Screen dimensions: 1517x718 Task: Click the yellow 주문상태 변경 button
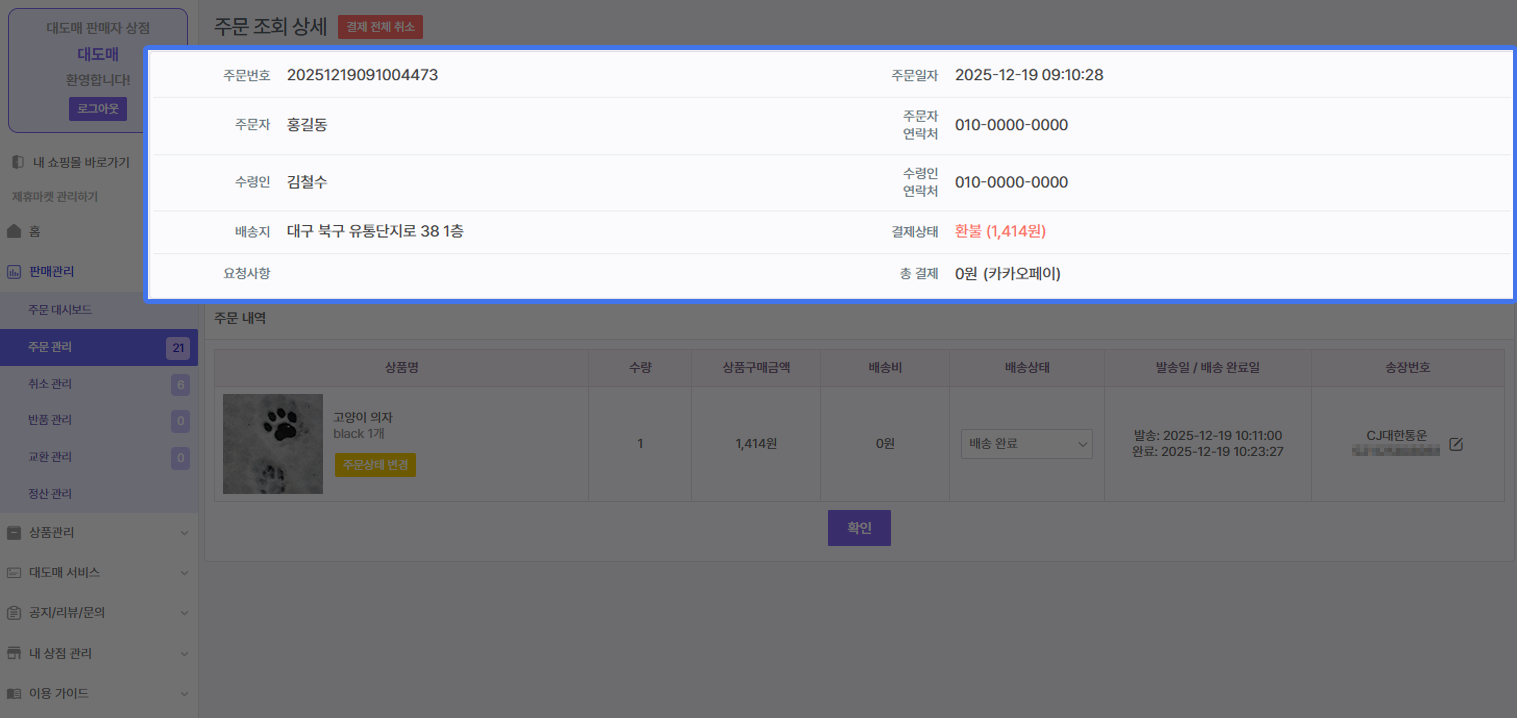[x=375, y=465]
